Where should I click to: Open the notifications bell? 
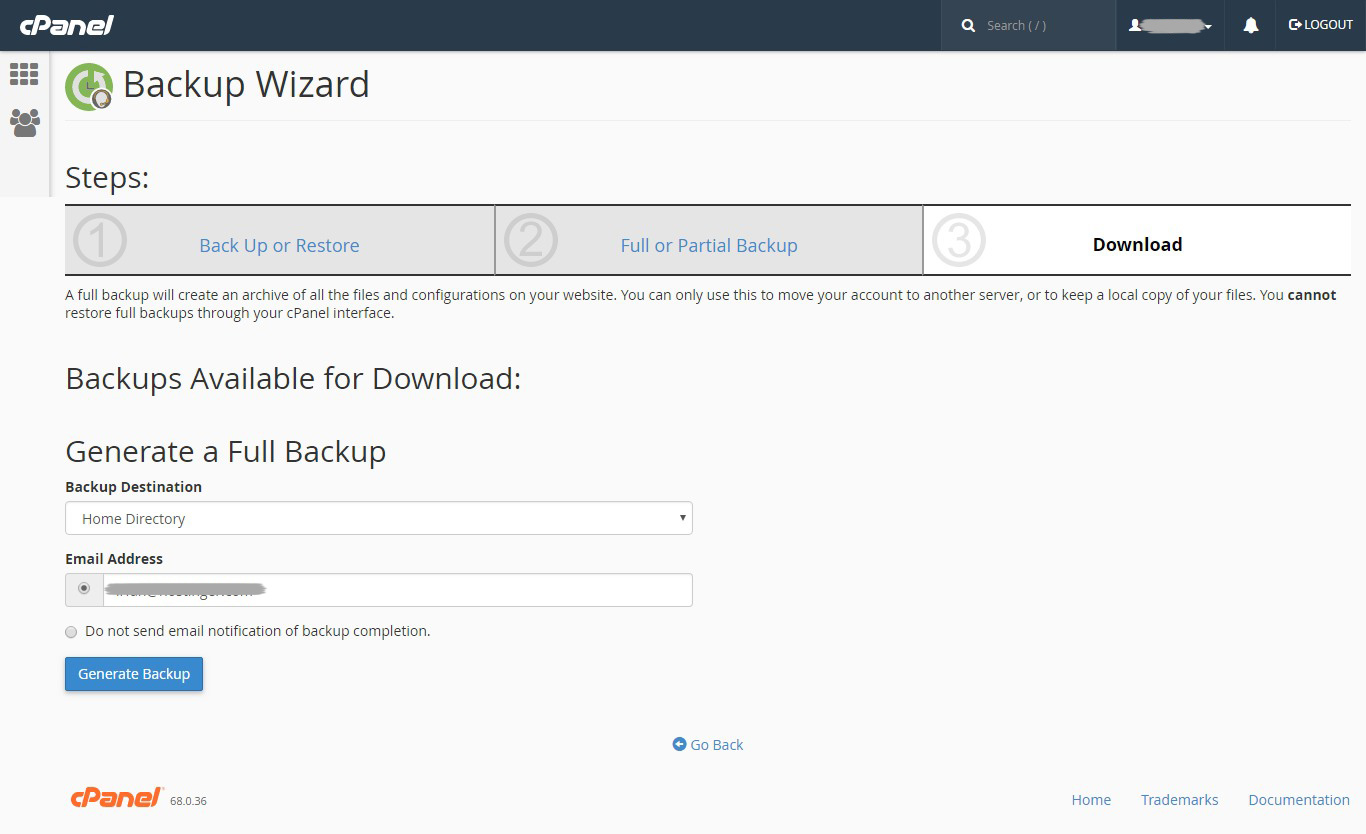(x=1250, y=25)
